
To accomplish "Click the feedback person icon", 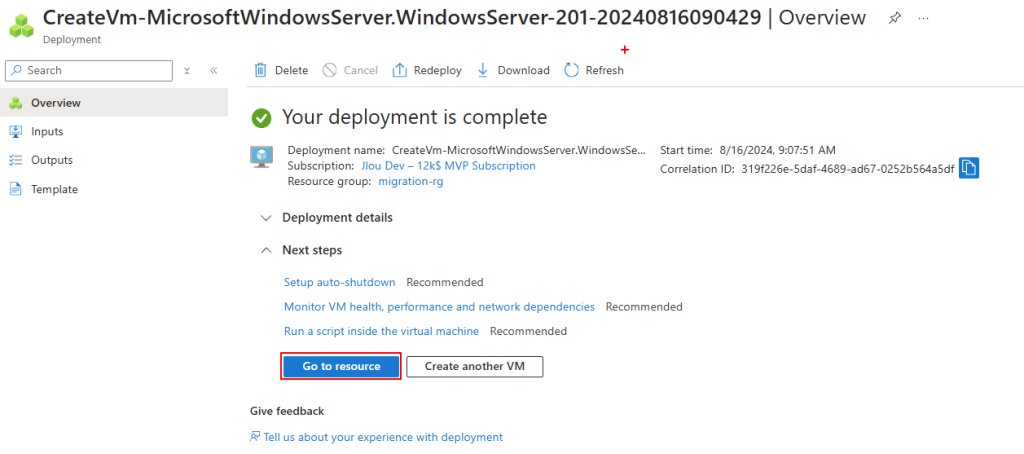I will tap(256, 437).
